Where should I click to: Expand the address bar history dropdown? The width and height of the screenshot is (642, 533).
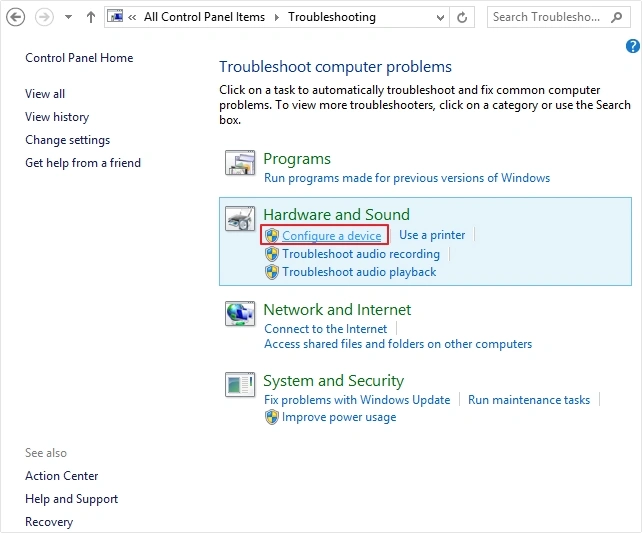pyautogui.click(x=440, y=18)
